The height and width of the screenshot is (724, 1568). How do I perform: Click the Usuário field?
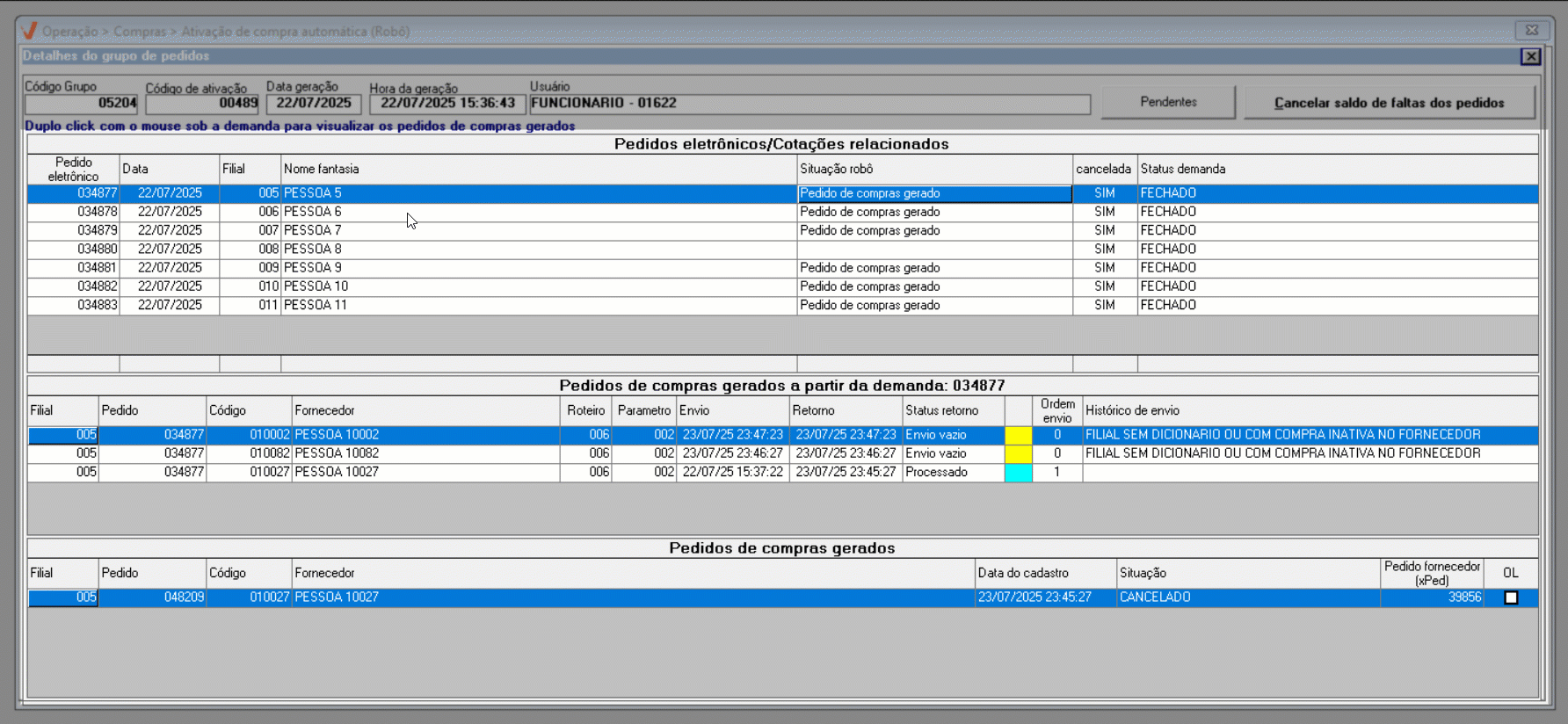click(809, 104)
